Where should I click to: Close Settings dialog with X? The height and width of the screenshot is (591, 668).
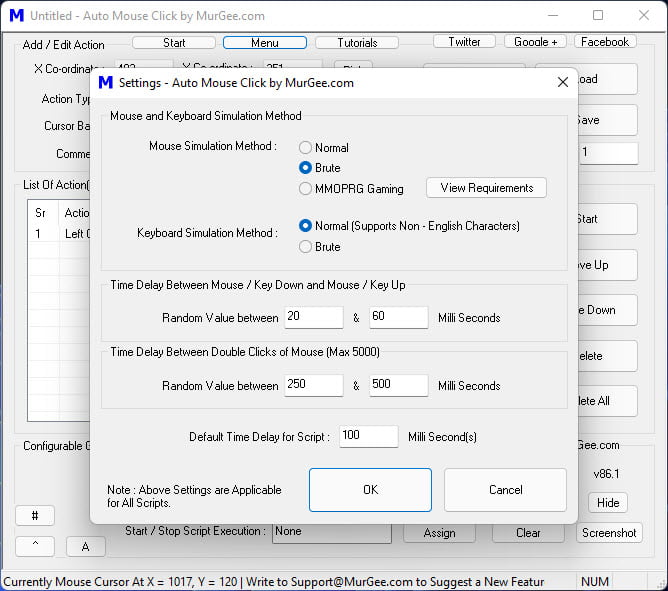563,82
